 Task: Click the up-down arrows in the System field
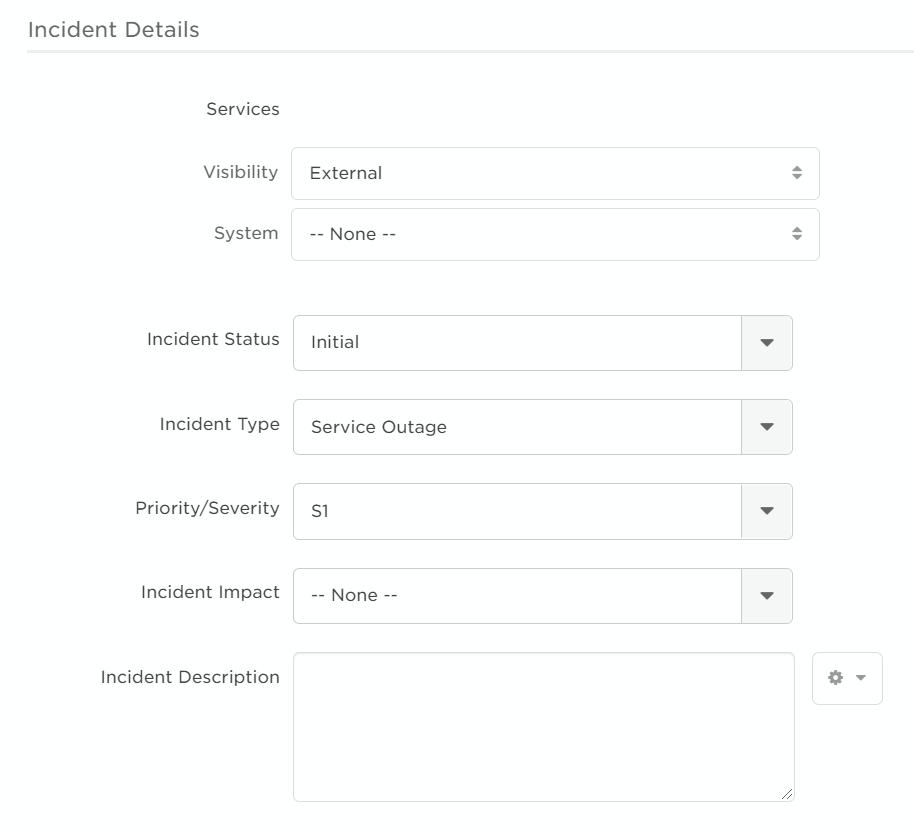[797, 234]
